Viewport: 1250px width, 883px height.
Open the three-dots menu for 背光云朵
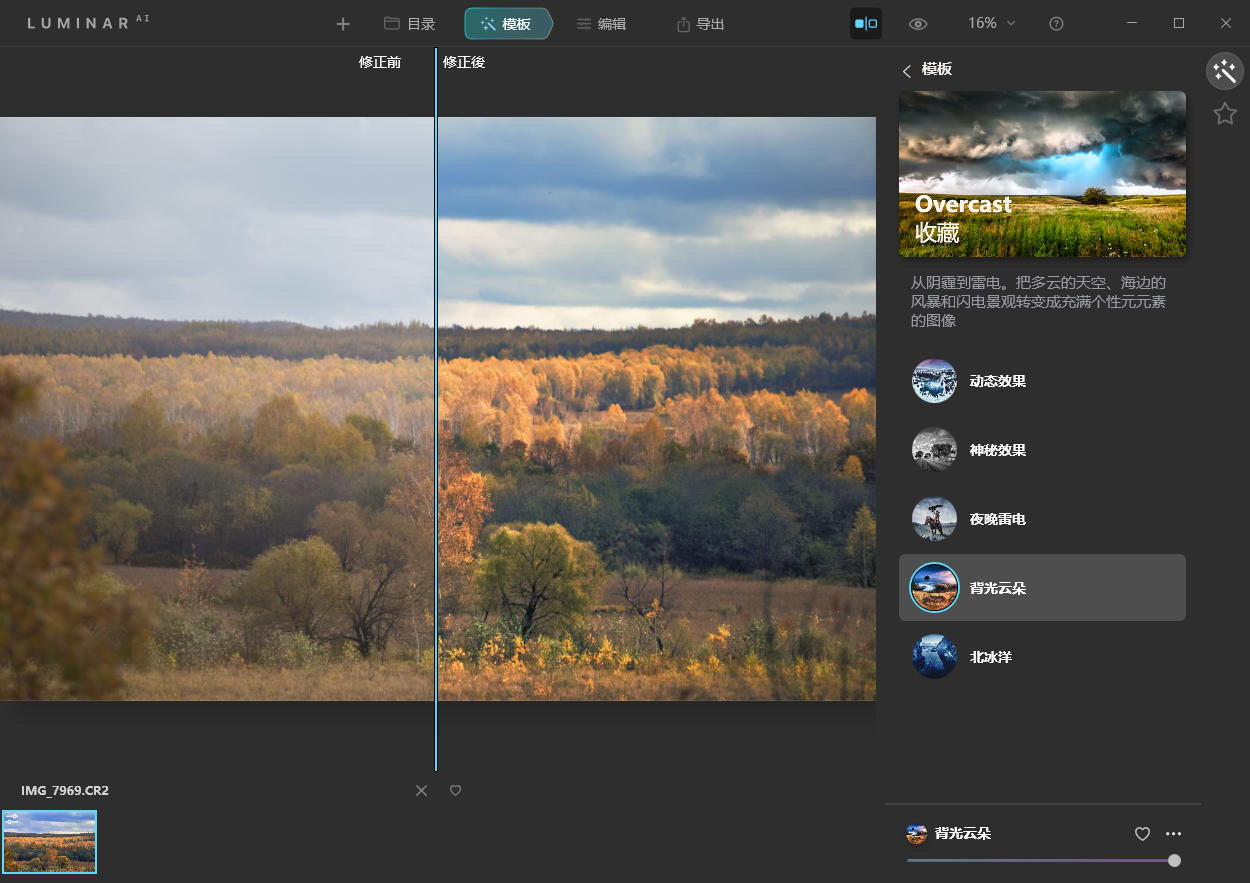tap(1174, 834)
